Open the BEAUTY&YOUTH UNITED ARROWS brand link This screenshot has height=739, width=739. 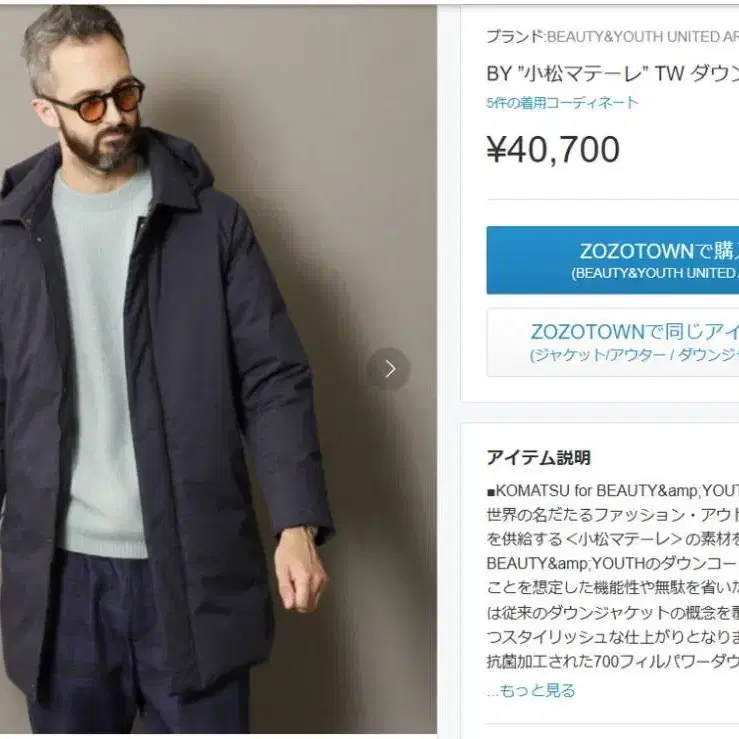tap(642, 37)
